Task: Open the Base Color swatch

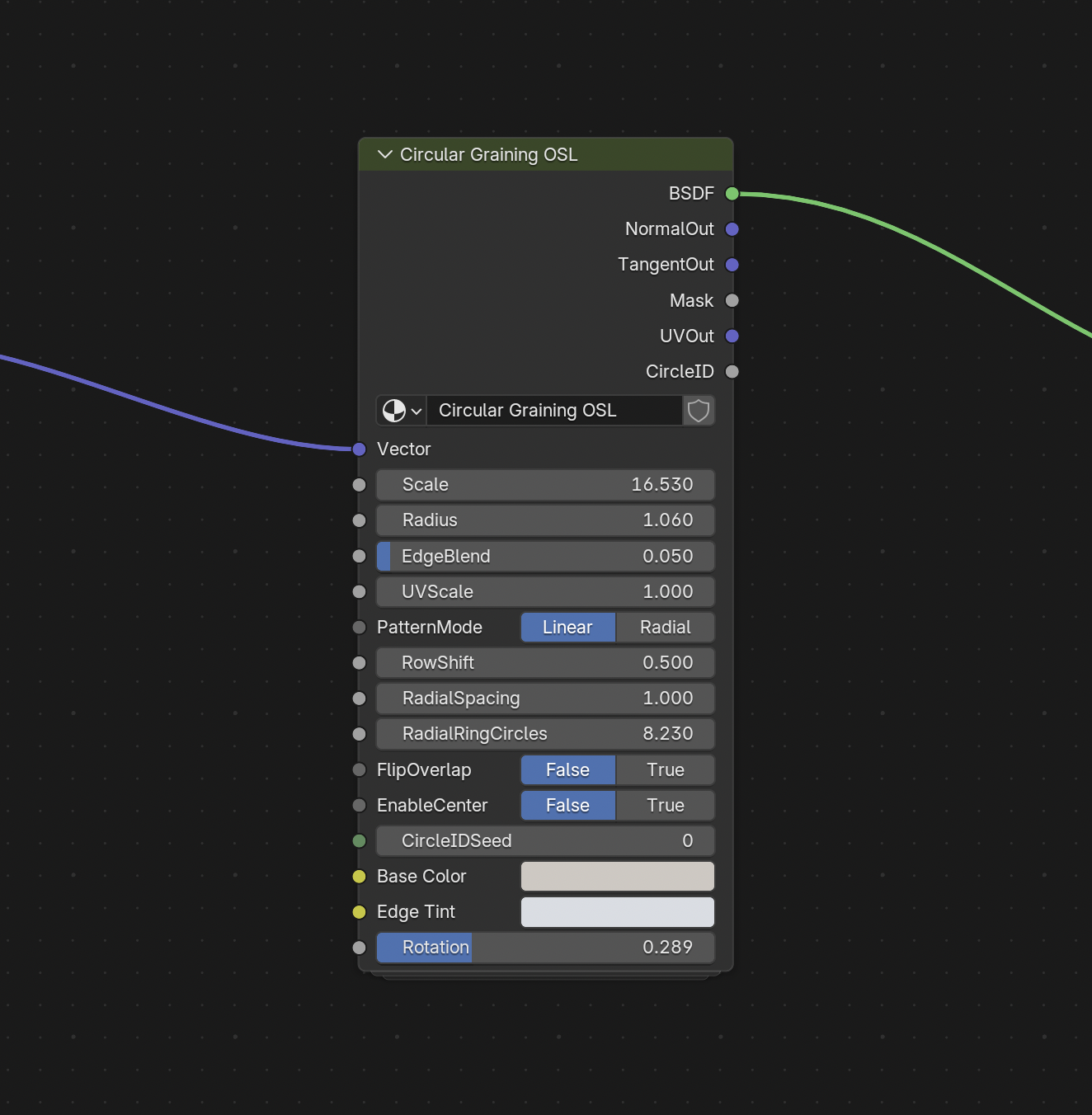Action: click(618, 876)
